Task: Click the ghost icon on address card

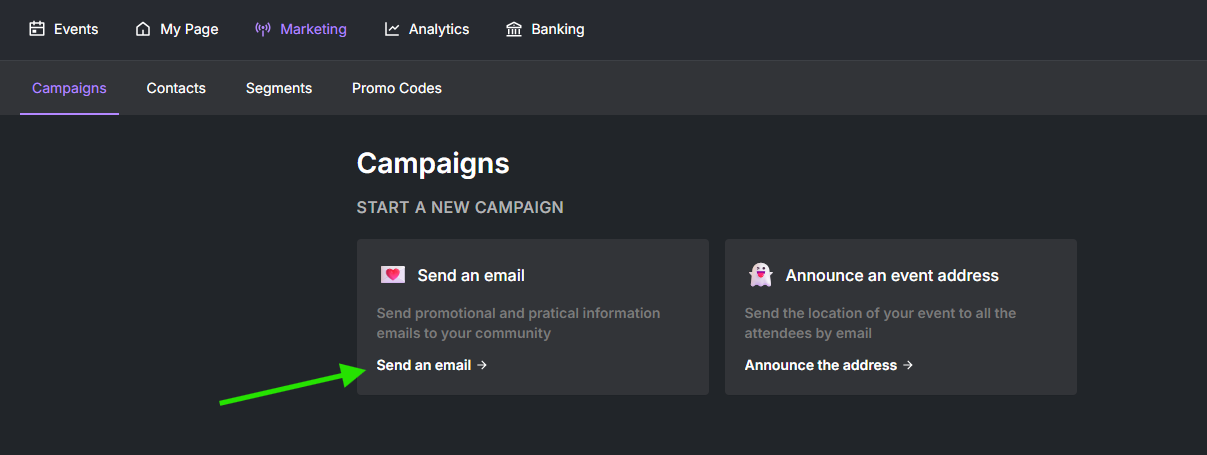Action: pos(761,275)
